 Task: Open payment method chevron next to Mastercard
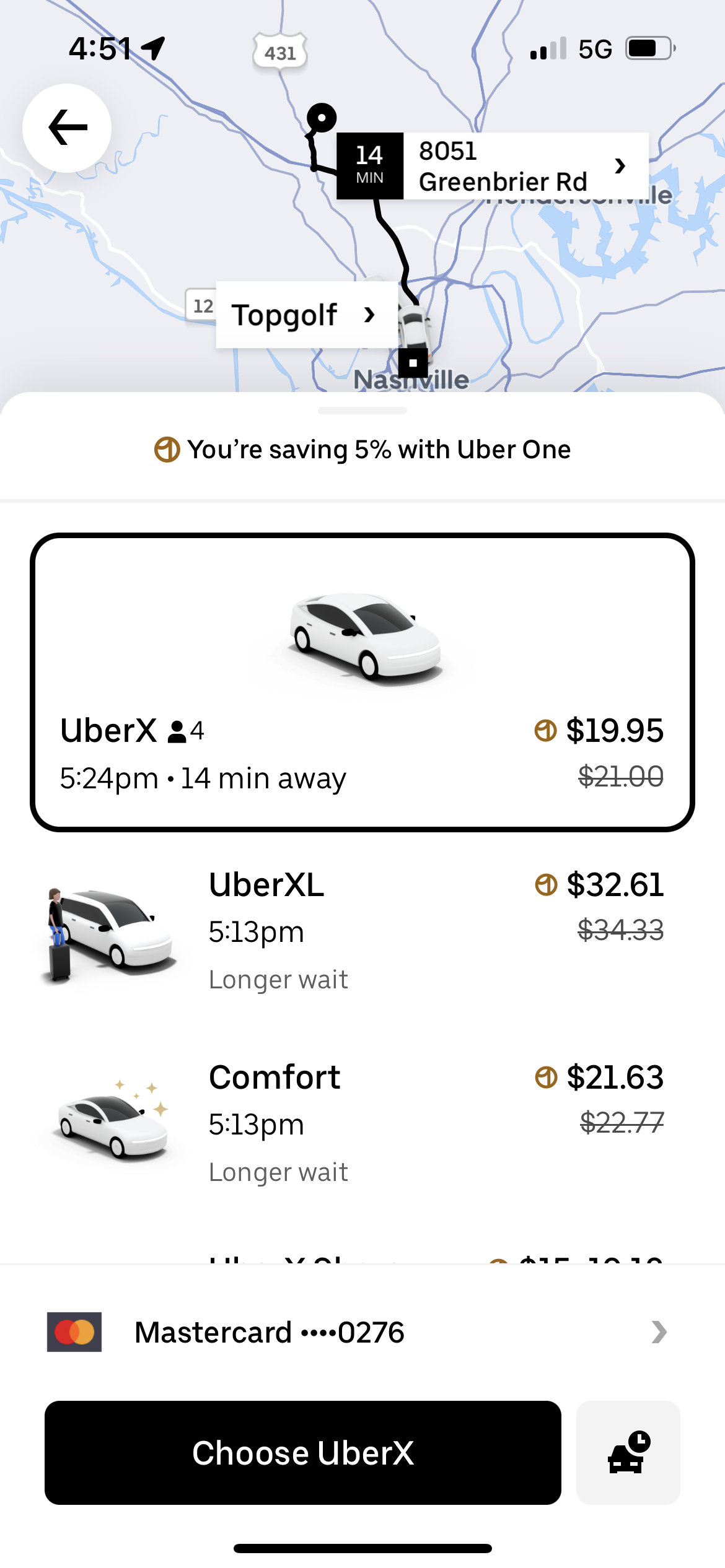point(659,1332)
